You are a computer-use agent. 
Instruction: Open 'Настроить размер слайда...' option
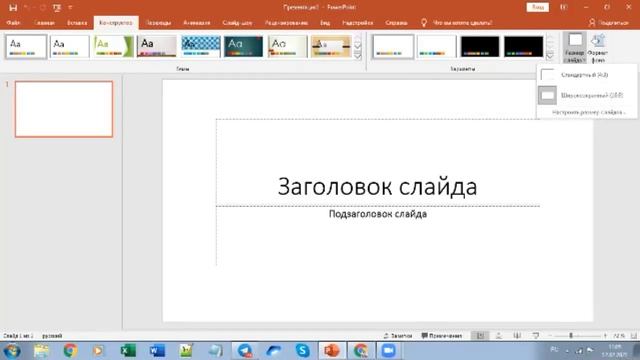(x=588, y=112)
